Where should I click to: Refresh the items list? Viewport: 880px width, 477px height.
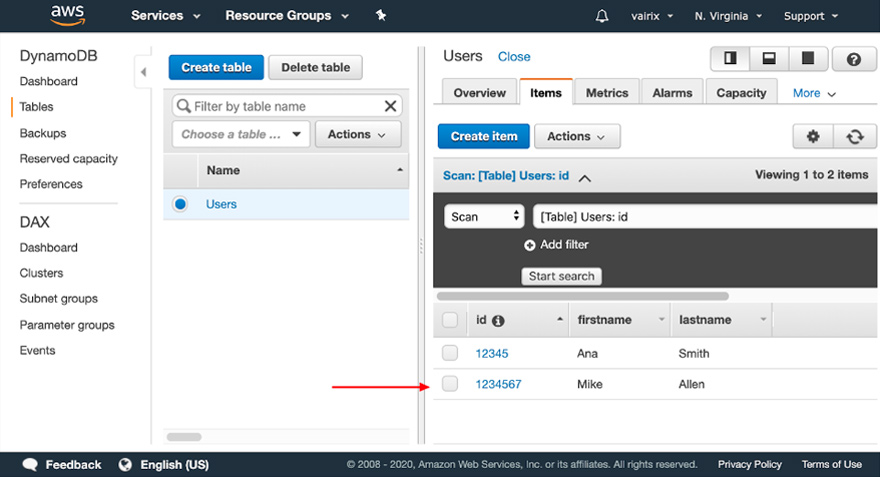pos(855,136)
